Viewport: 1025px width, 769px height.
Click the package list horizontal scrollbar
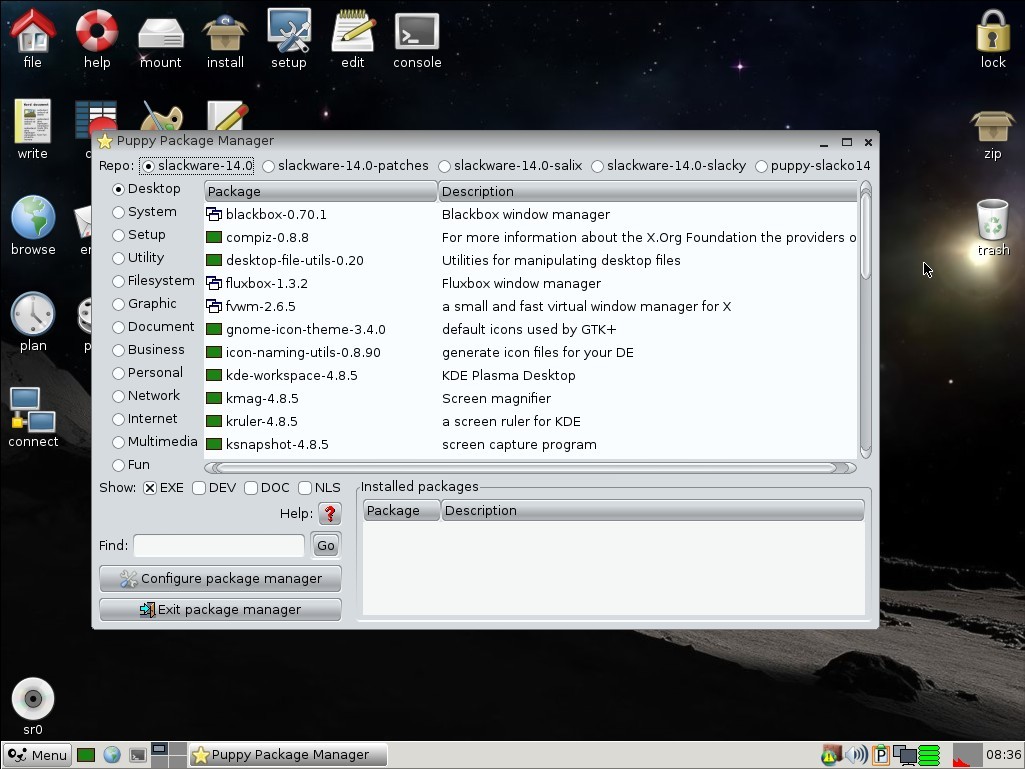530,468
